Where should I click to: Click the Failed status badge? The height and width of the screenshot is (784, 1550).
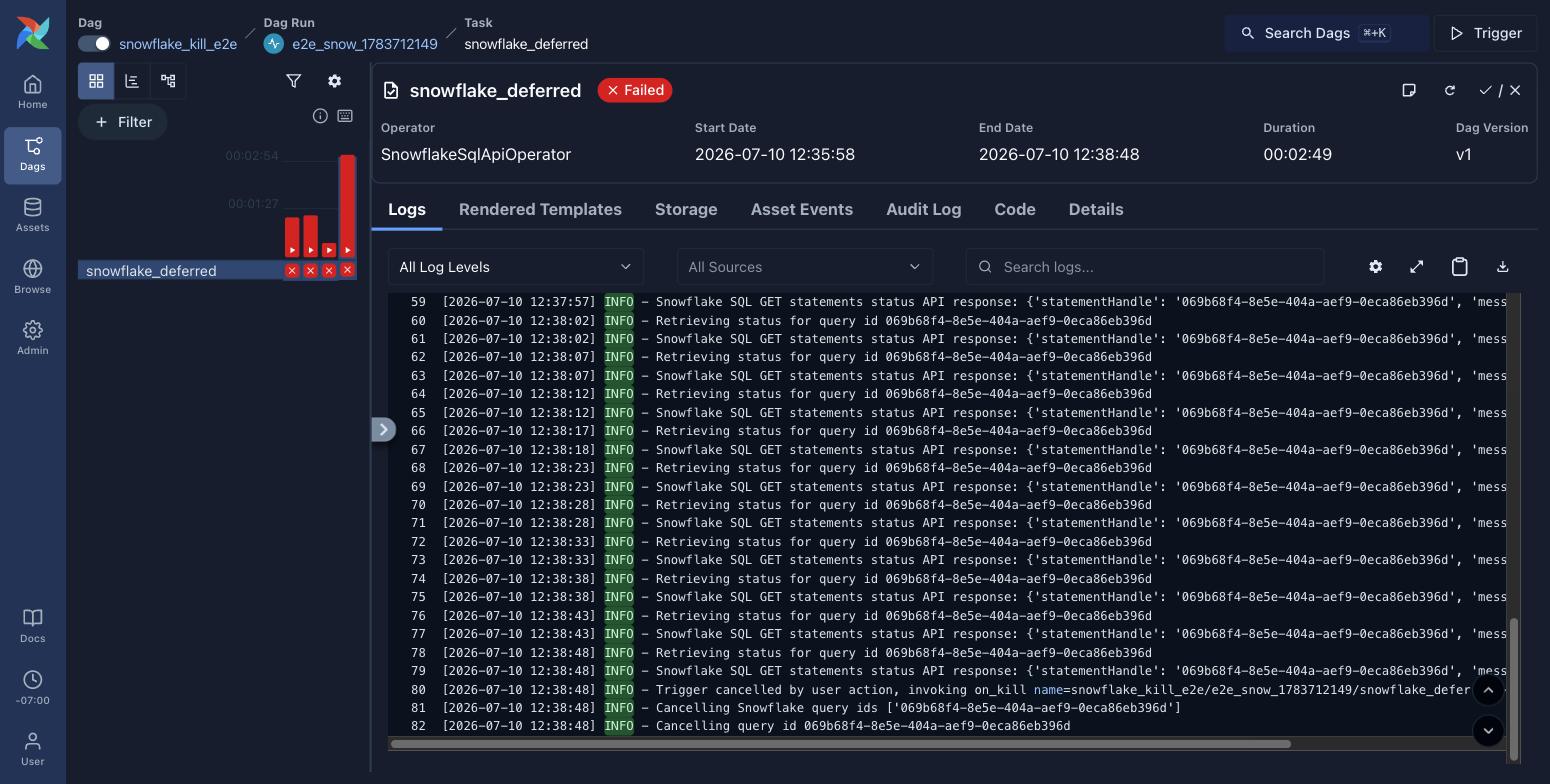click(635, 90)
